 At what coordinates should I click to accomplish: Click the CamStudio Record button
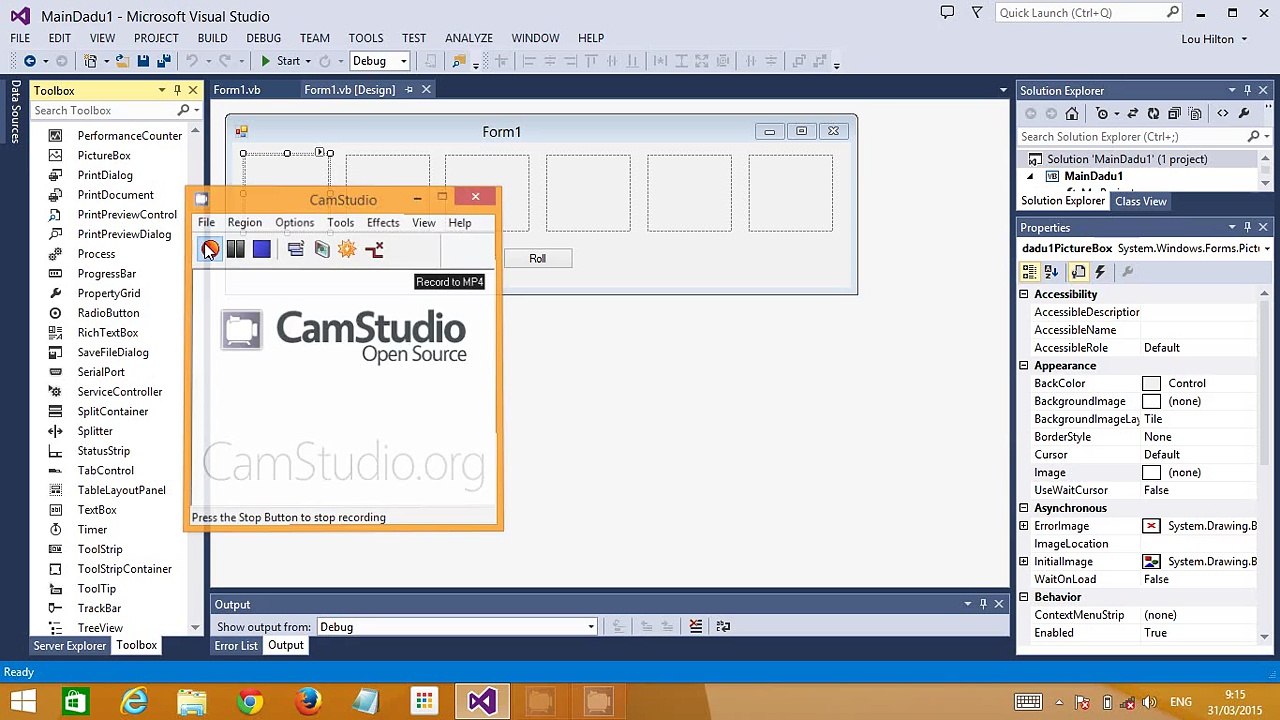[x=210, y=249]
